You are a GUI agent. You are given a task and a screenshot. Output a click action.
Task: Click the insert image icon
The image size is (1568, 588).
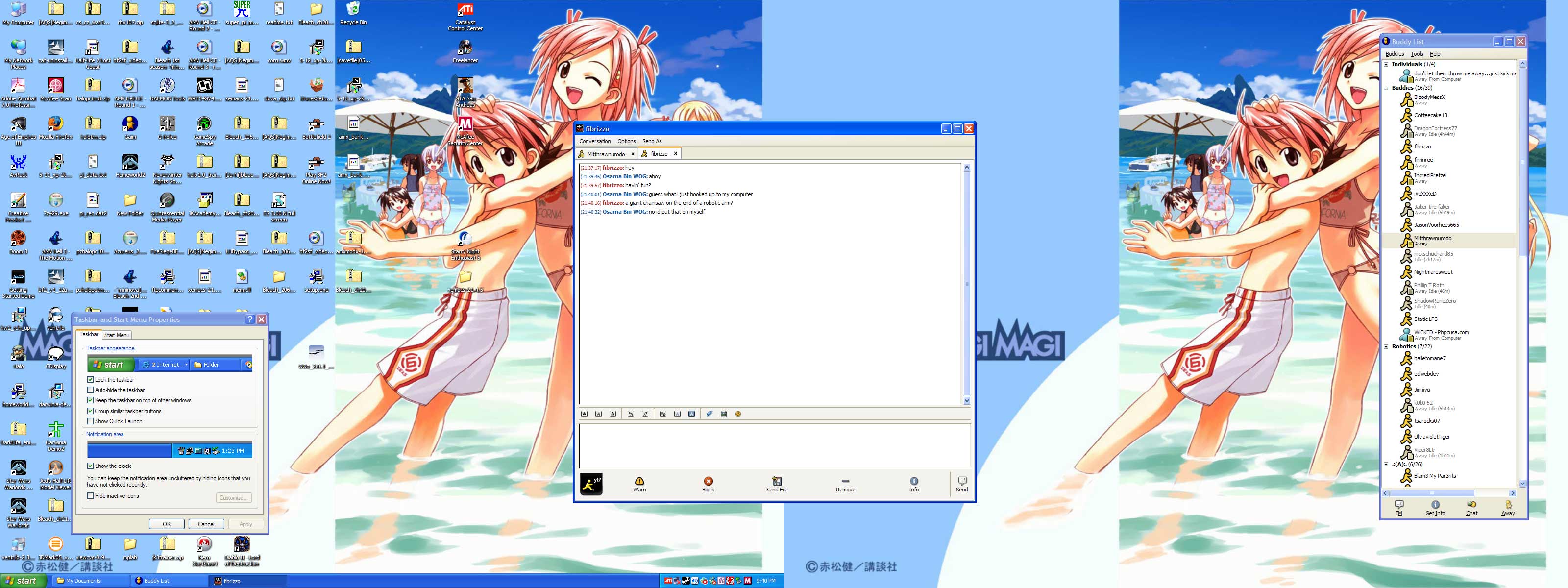pos(724,414)
